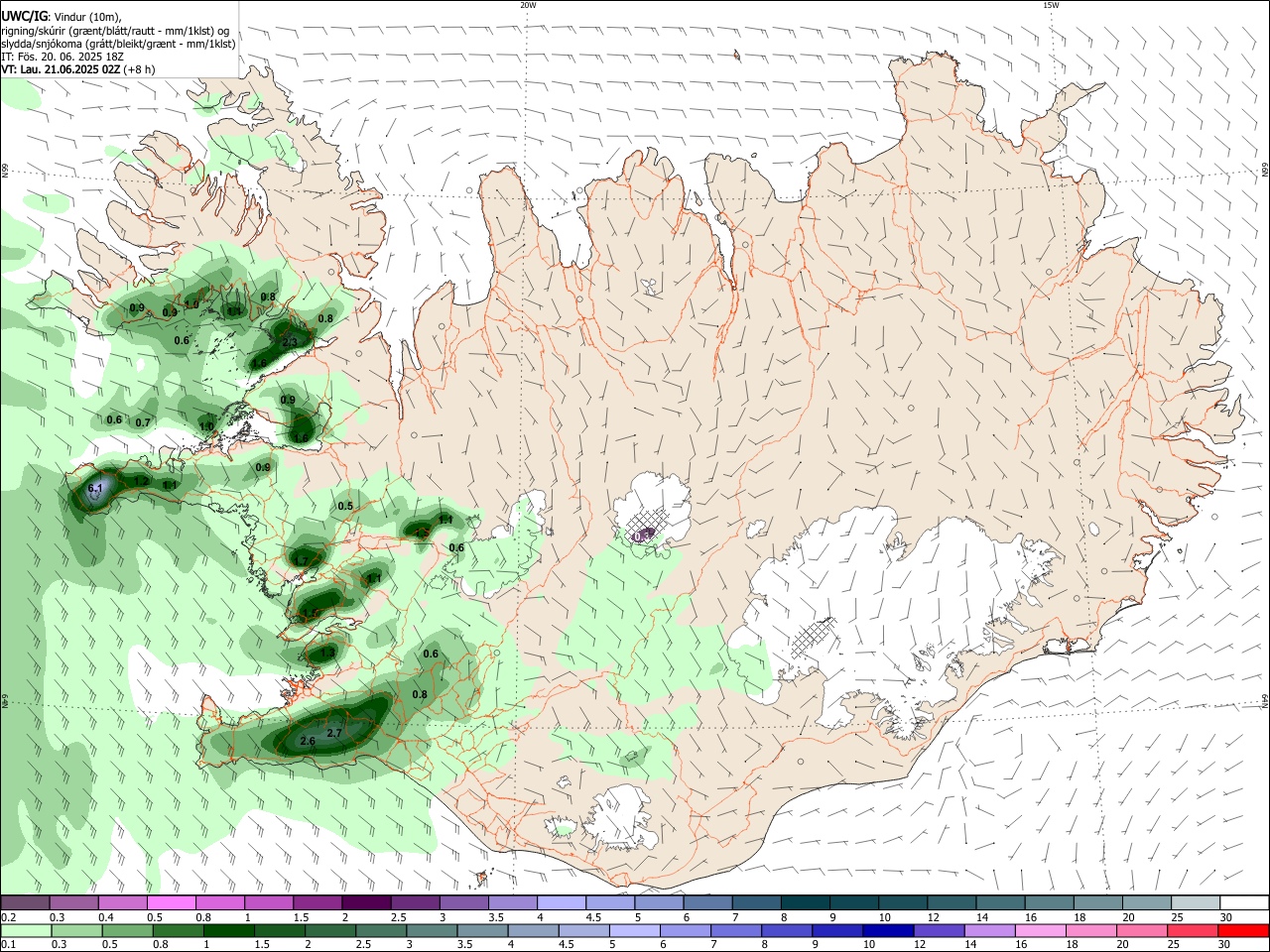The height and width of the screenshot is (952, 1270).
Task: Click the 0.2 label on the snow scale
Action: (x=8, y=917)
